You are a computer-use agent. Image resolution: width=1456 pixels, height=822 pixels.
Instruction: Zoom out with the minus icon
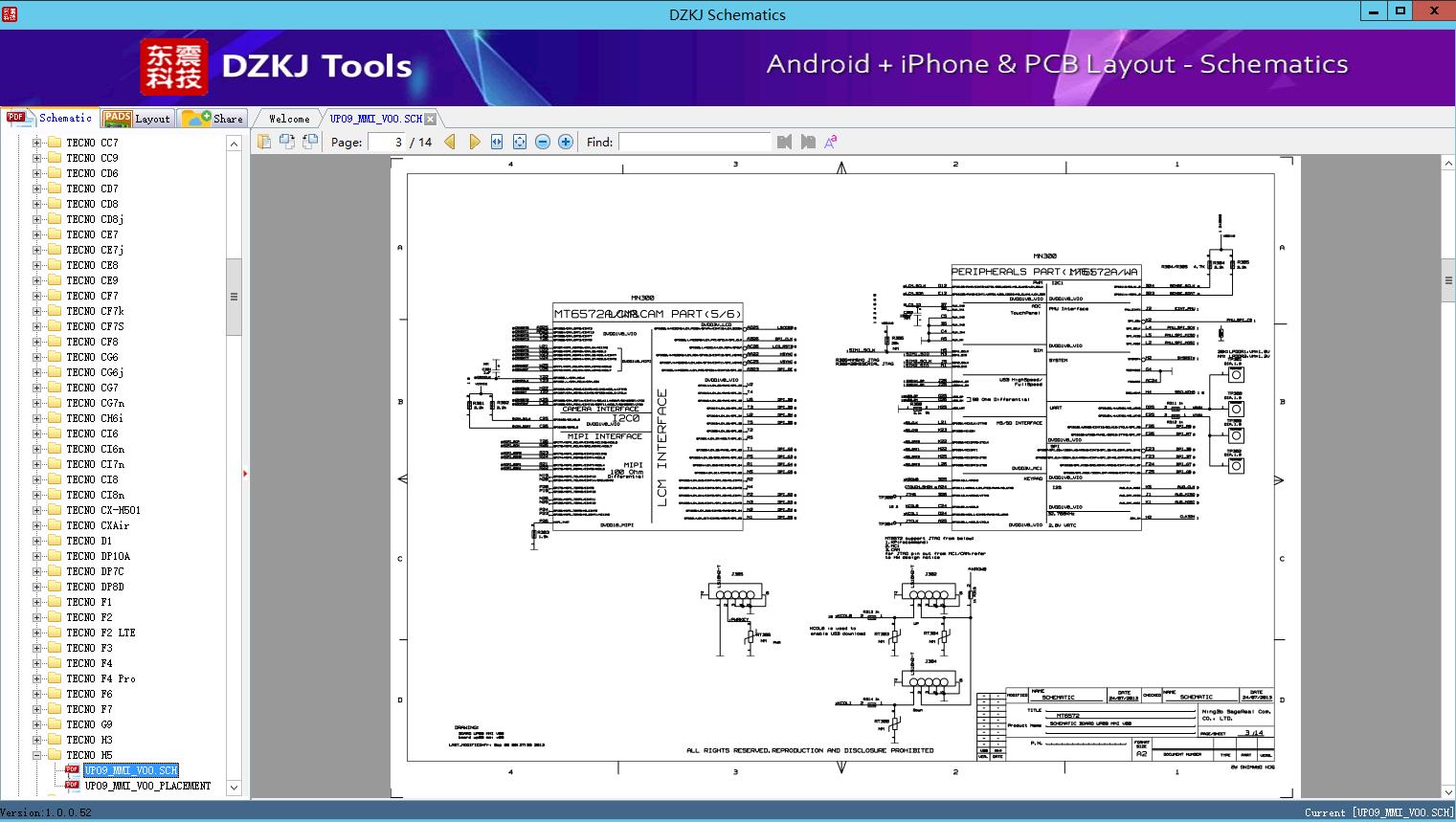(x=543, y=142)
